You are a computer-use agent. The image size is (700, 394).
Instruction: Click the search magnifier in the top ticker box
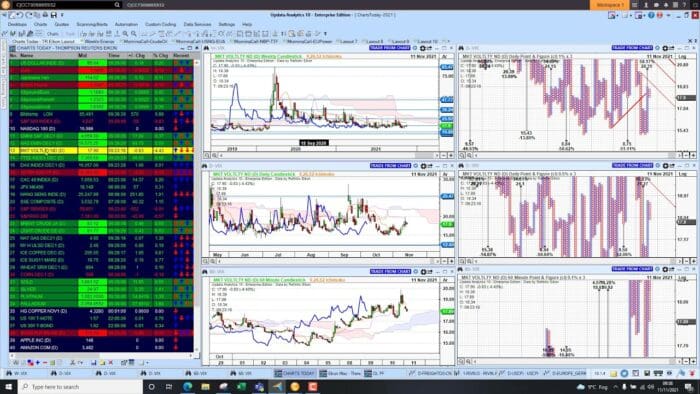coord(117,5)
